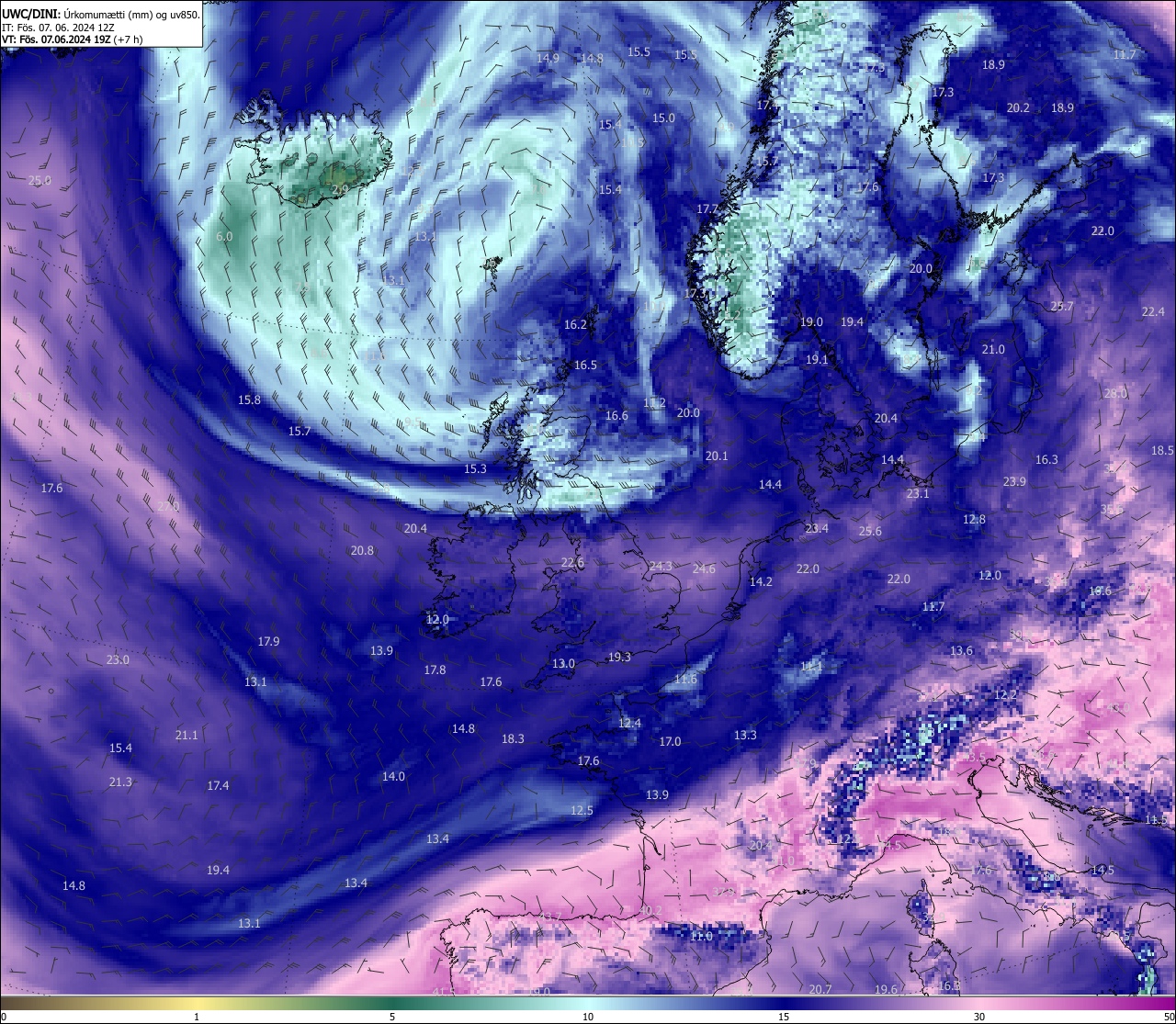Click the 18.3 value label
The height and width of the screenshot is (1024, 1176).
[x=513, y=738]
